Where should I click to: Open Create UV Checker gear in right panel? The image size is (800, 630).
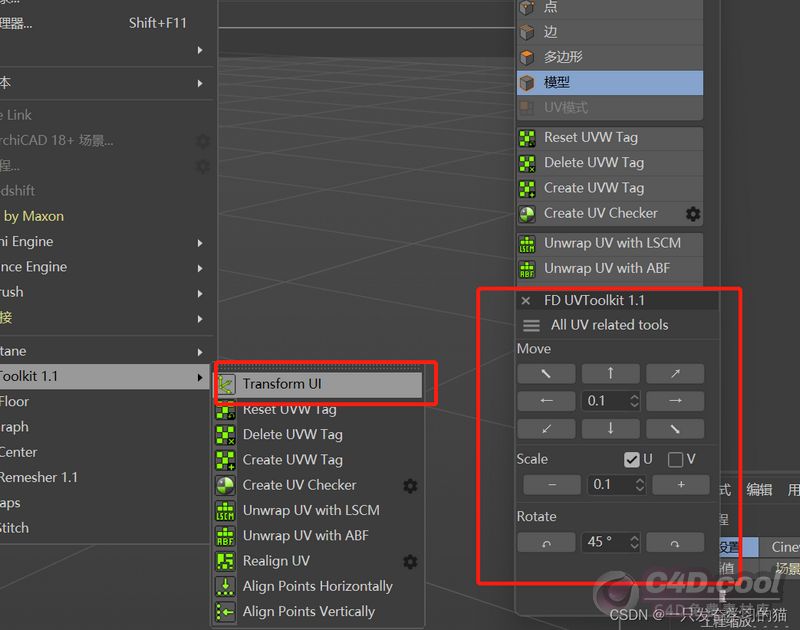[x=693, y=214]
